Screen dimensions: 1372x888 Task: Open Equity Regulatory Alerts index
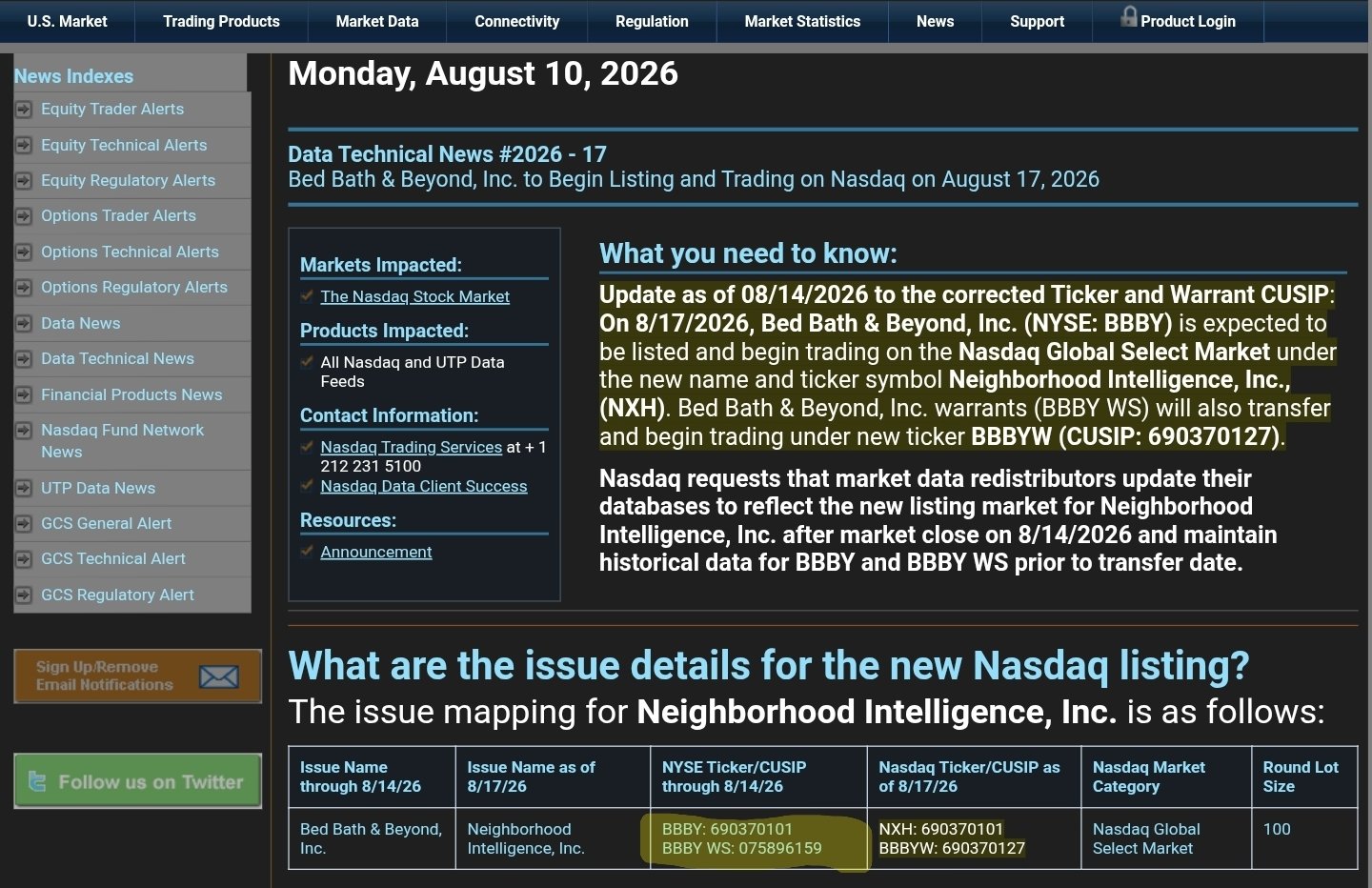click(128, 181)
